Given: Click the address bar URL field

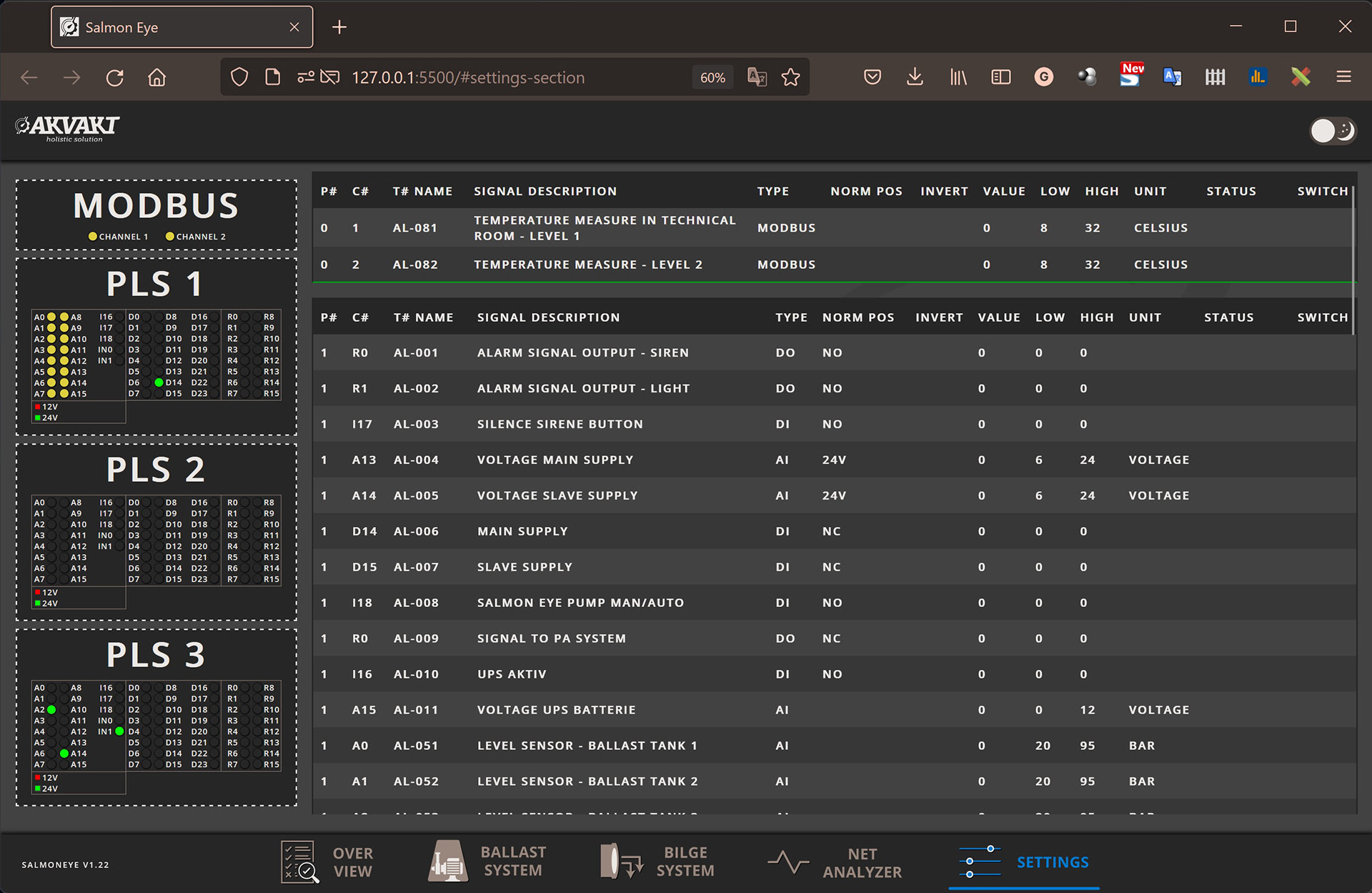Looking at the screenshot, I should (x=468, y=78).
